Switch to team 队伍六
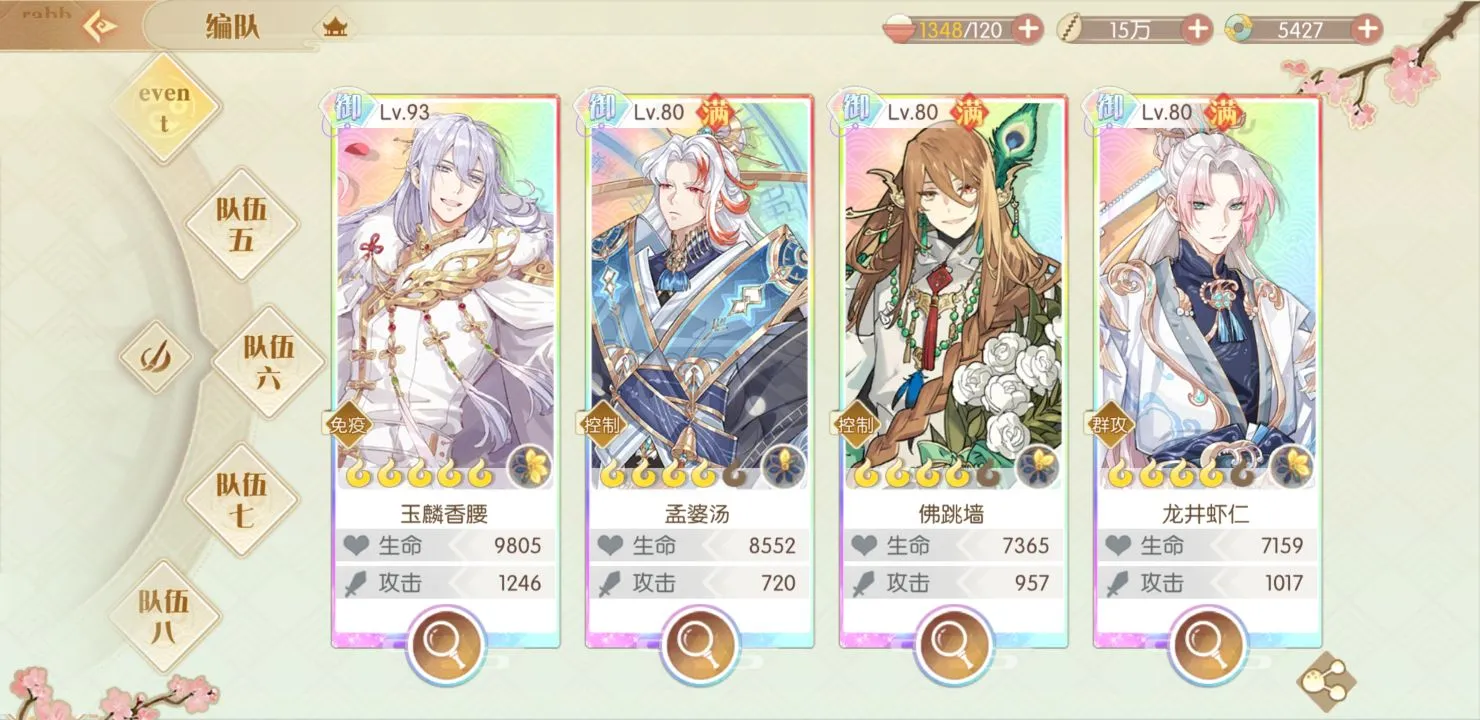Image resolution: width=1480 pixels, height=720 pixels. (269, 361)
